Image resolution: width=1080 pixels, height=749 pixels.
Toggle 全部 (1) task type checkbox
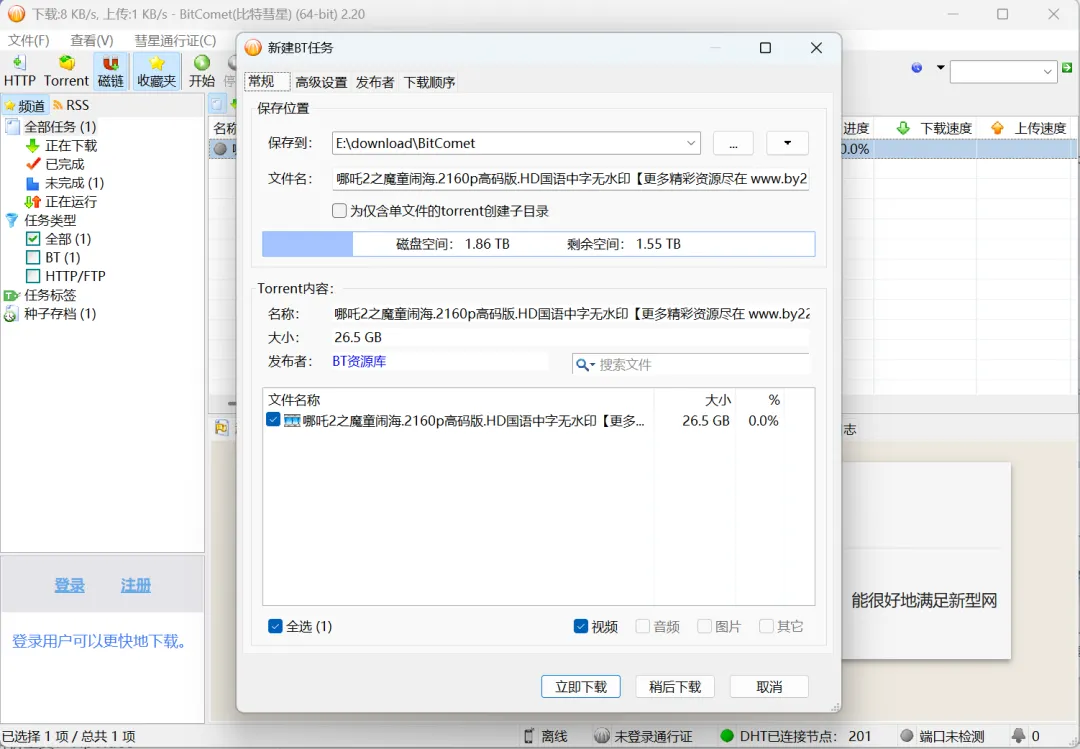point(32,239)
